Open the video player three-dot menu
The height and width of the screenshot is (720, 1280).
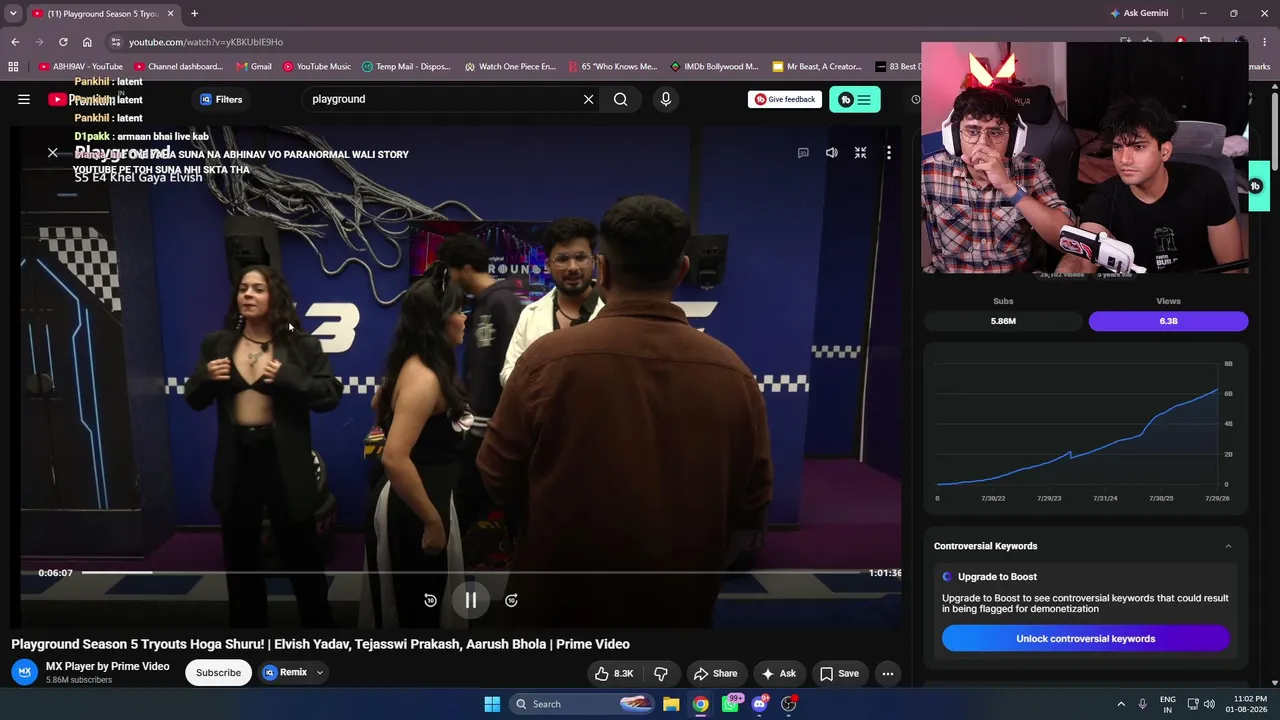pos(888,153)
